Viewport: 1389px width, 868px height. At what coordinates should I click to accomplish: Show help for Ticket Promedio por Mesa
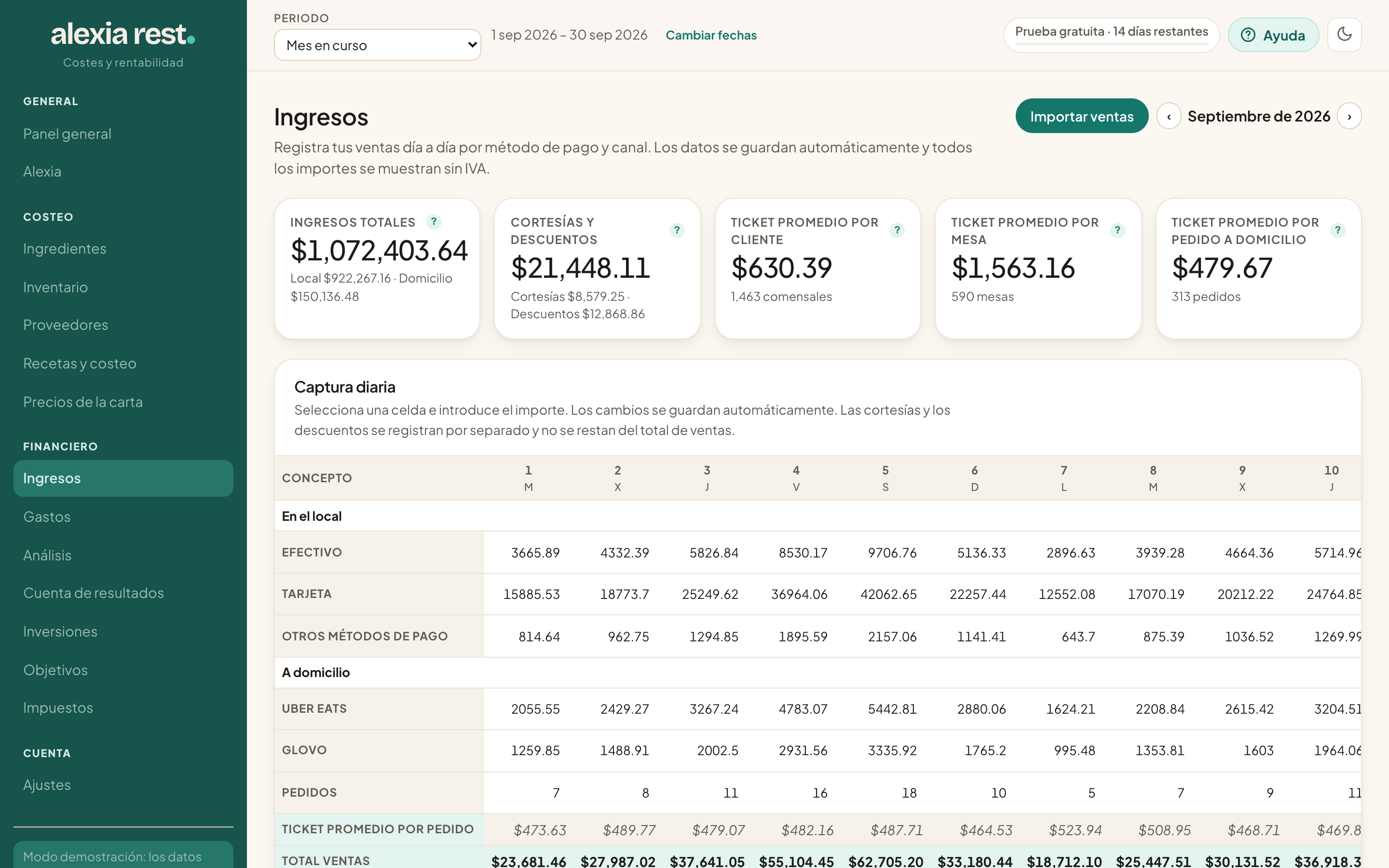(x=1117, y=230)
